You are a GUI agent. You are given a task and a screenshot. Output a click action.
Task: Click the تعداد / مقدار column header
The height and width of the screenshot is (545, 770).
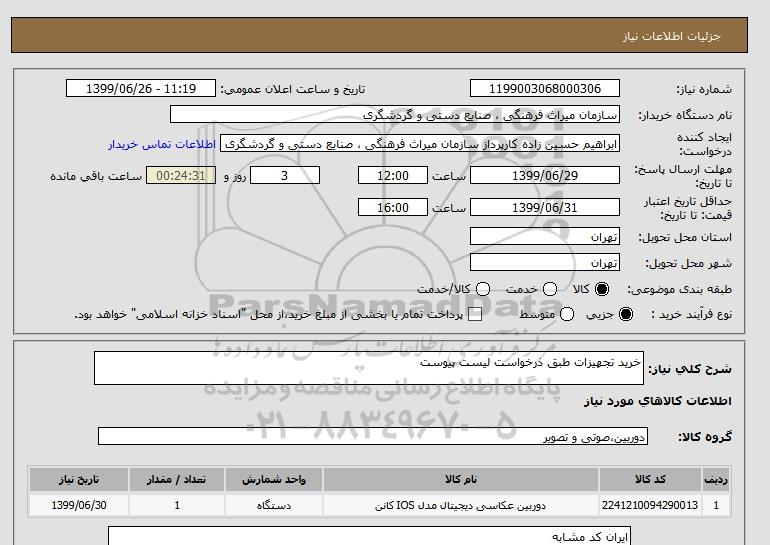(x=177, y=480)
